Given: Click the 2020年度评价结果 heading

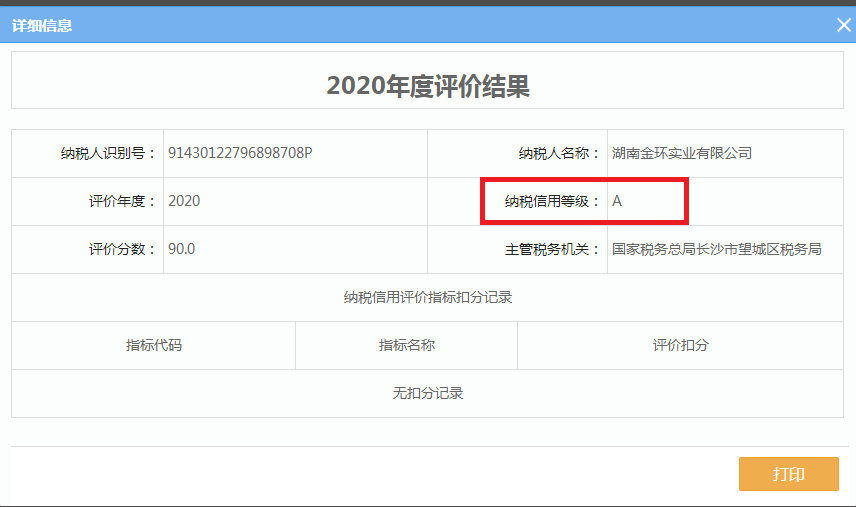Looking at the screenshot, I should coord(427,86).
